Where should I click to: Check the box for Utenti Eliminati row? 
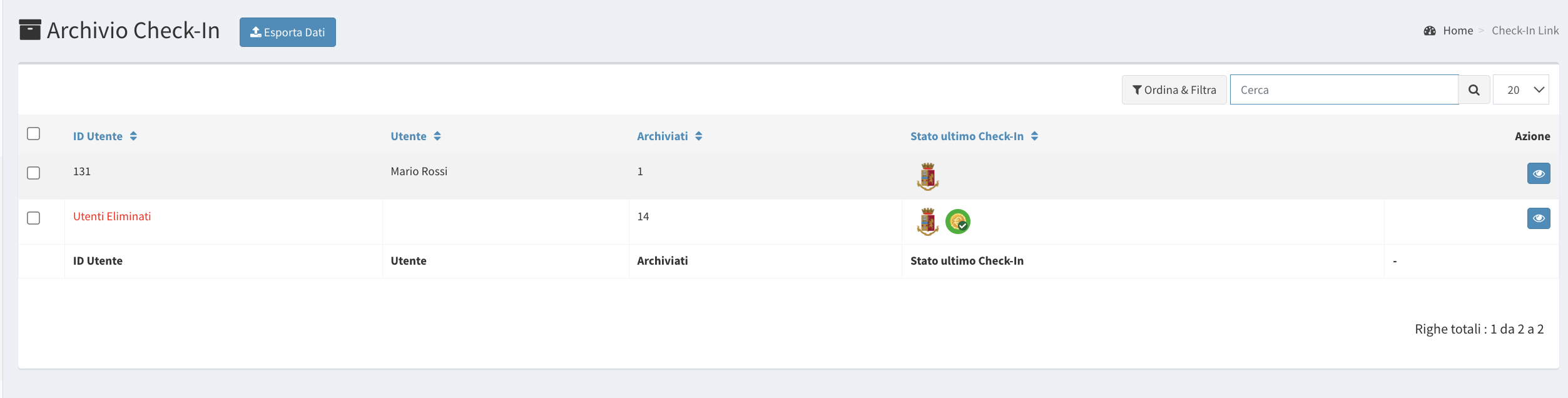point(34,218)
